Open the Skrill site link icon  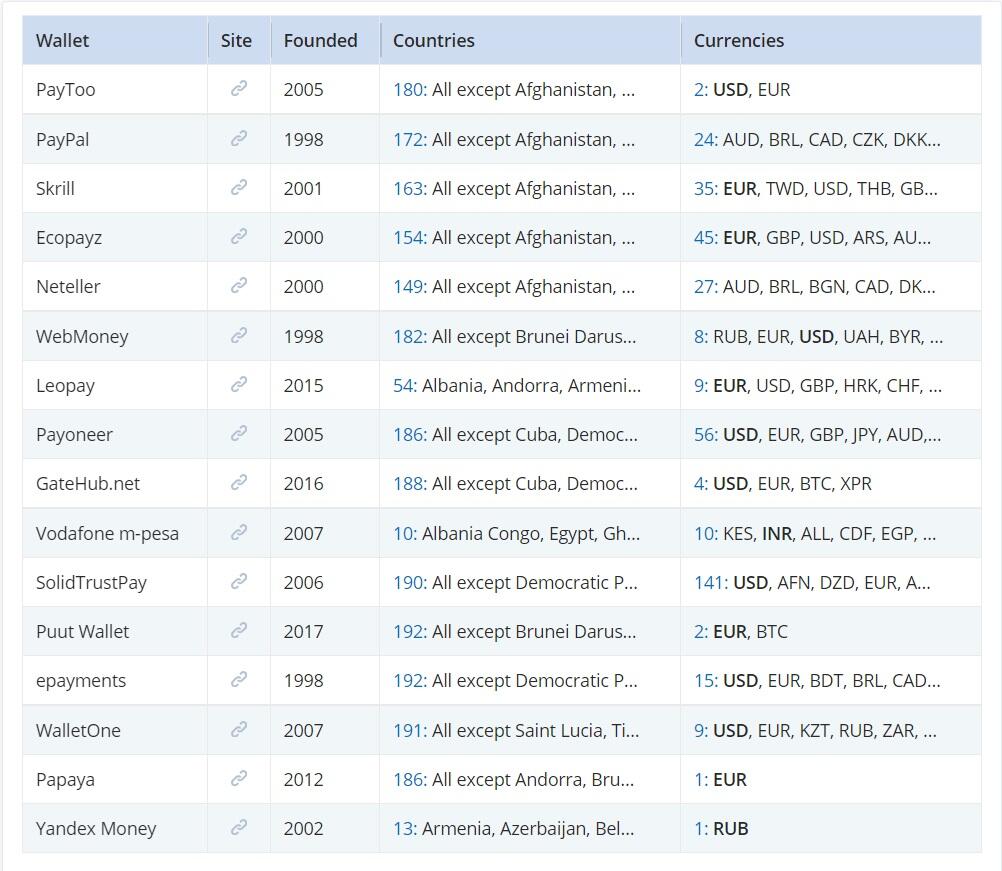click(x=239, y=187)
